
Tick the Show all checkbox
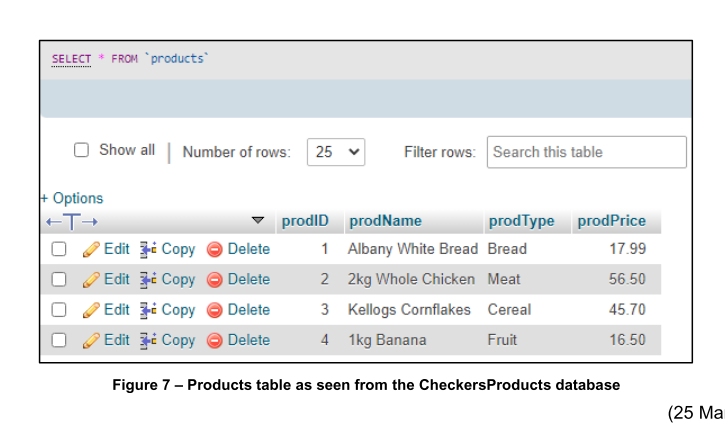[x=81, y=150]
